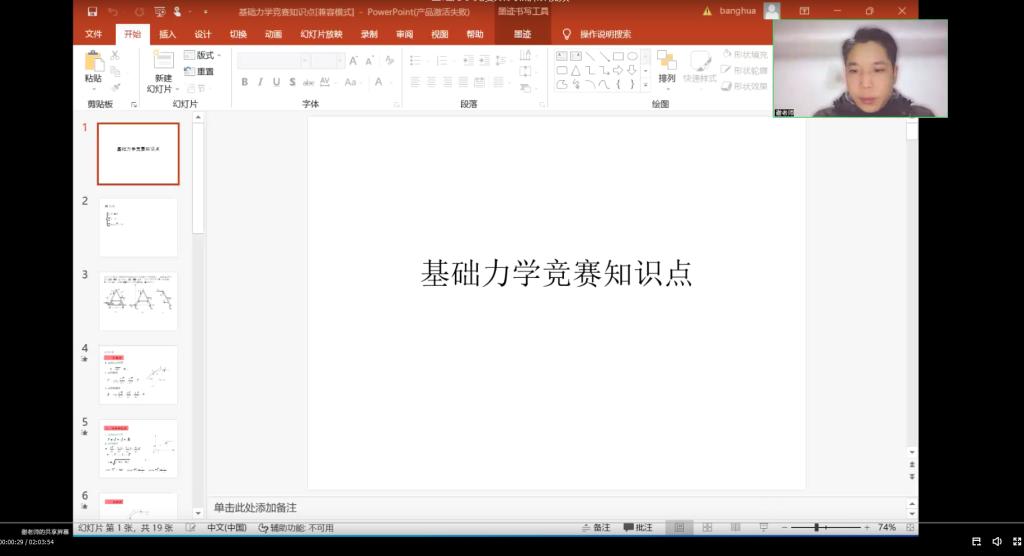Image resolution: width=1024 pixels, height=556 pixels.
Task: Select slide 3 thumbnail
Action: coord(138,301)
